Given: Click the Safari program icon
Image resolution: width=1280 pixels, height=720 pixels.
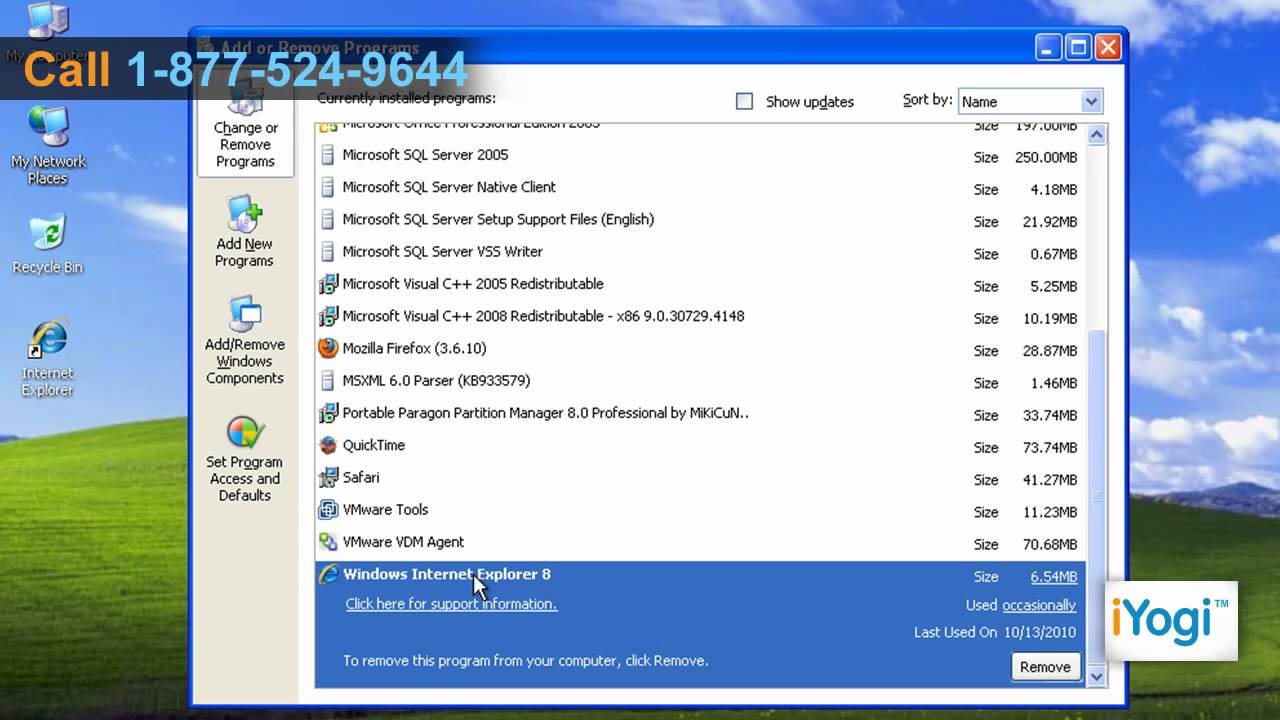Looking at the screenshot, I should click(x=328, y=478).
